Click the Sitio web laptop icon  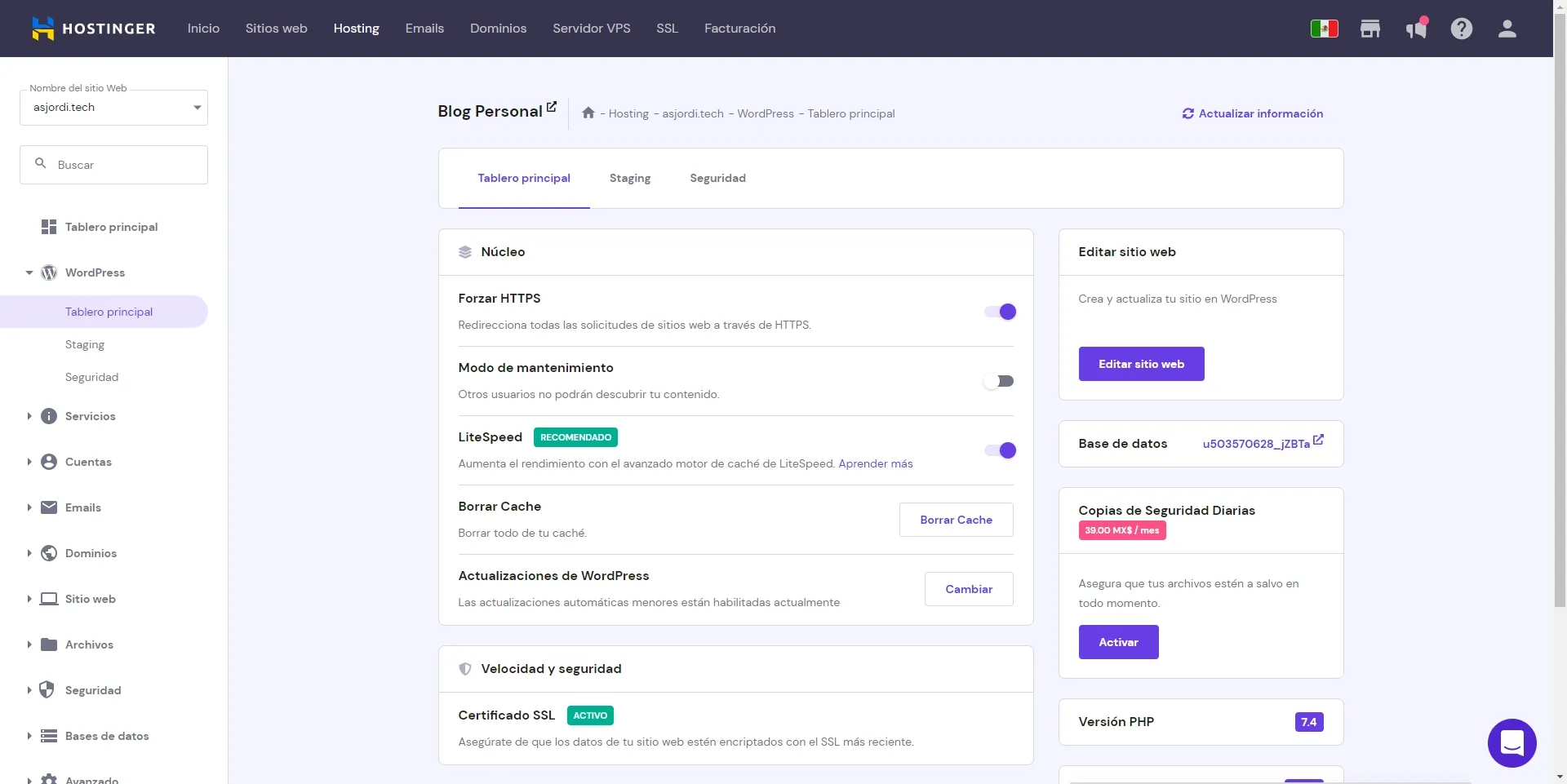(x=49, y=599)
